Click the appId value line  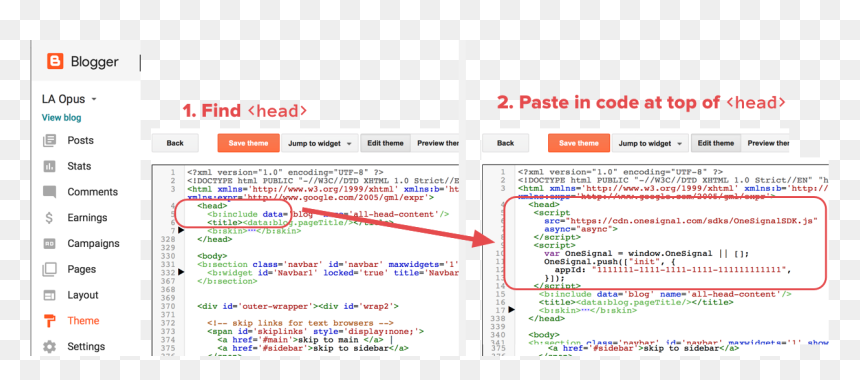673,270
